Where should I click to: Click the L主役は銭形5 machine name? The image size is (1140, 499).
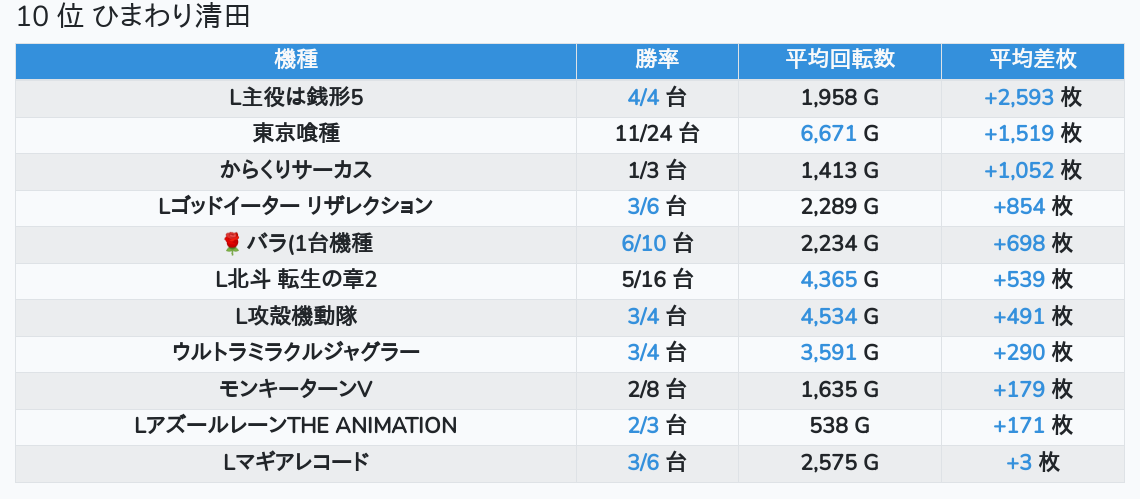(x=295, y=97)
